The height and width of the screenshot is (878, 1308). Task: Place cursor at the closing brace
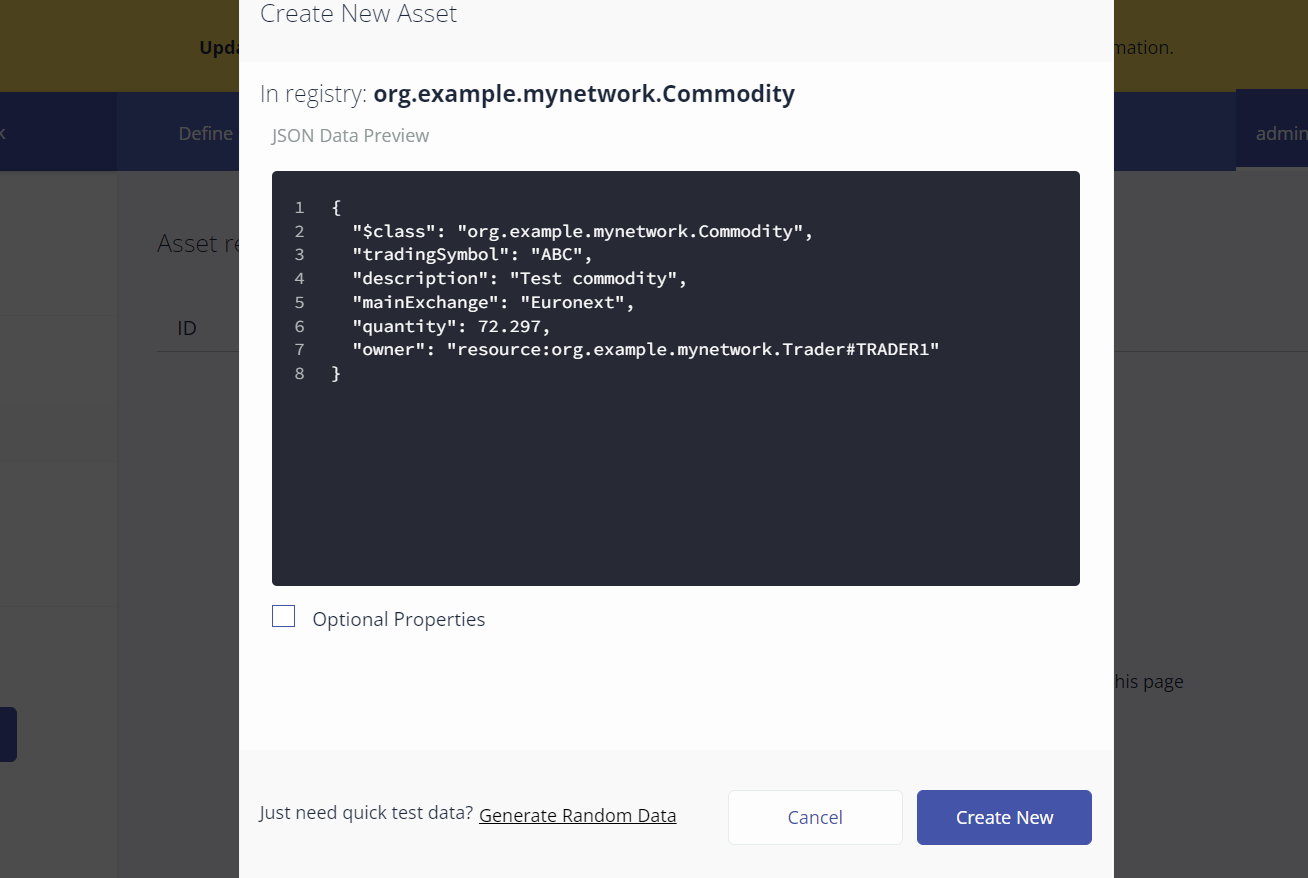[336, 373]
